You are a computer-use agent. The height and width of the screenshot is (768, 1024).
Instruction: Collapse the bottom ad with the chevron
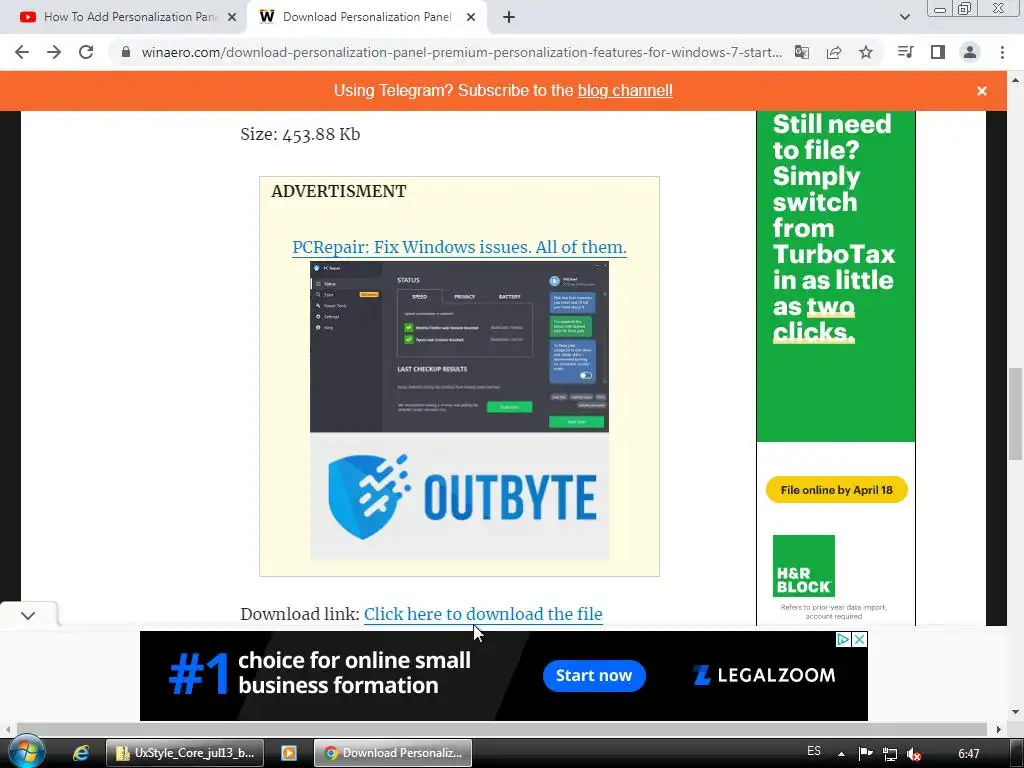tap(28, 615)
